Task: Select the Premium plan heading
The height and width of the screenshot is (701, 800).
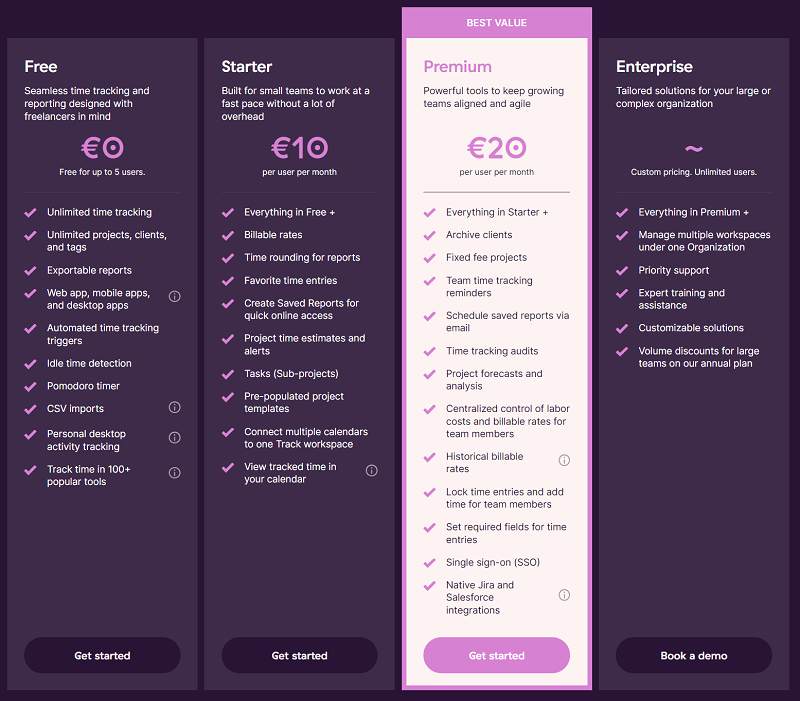Action: pos(457,66)
